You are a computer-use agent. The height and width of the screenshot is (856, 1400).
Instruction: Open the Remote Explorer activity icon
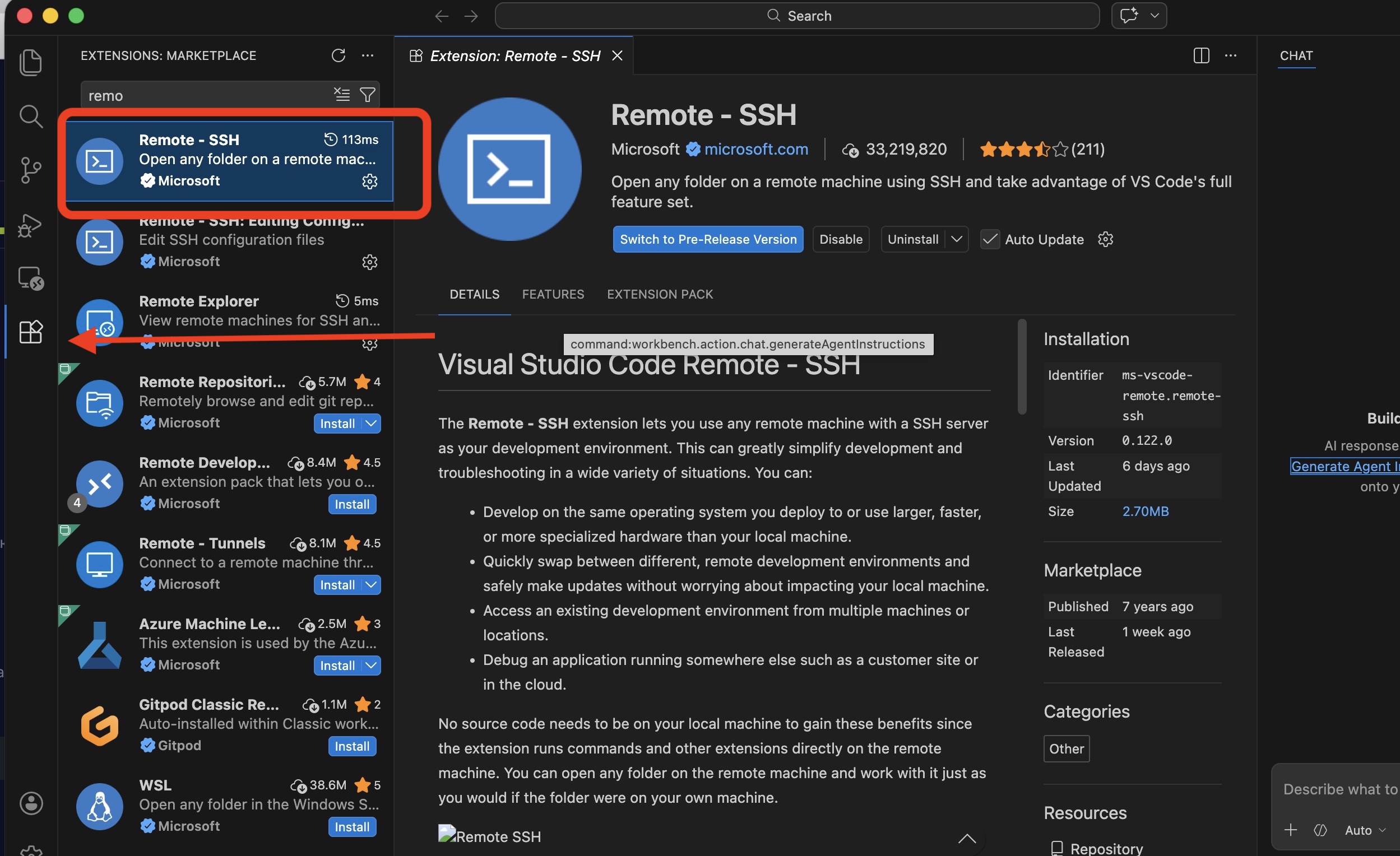click(x=31, y=278)
